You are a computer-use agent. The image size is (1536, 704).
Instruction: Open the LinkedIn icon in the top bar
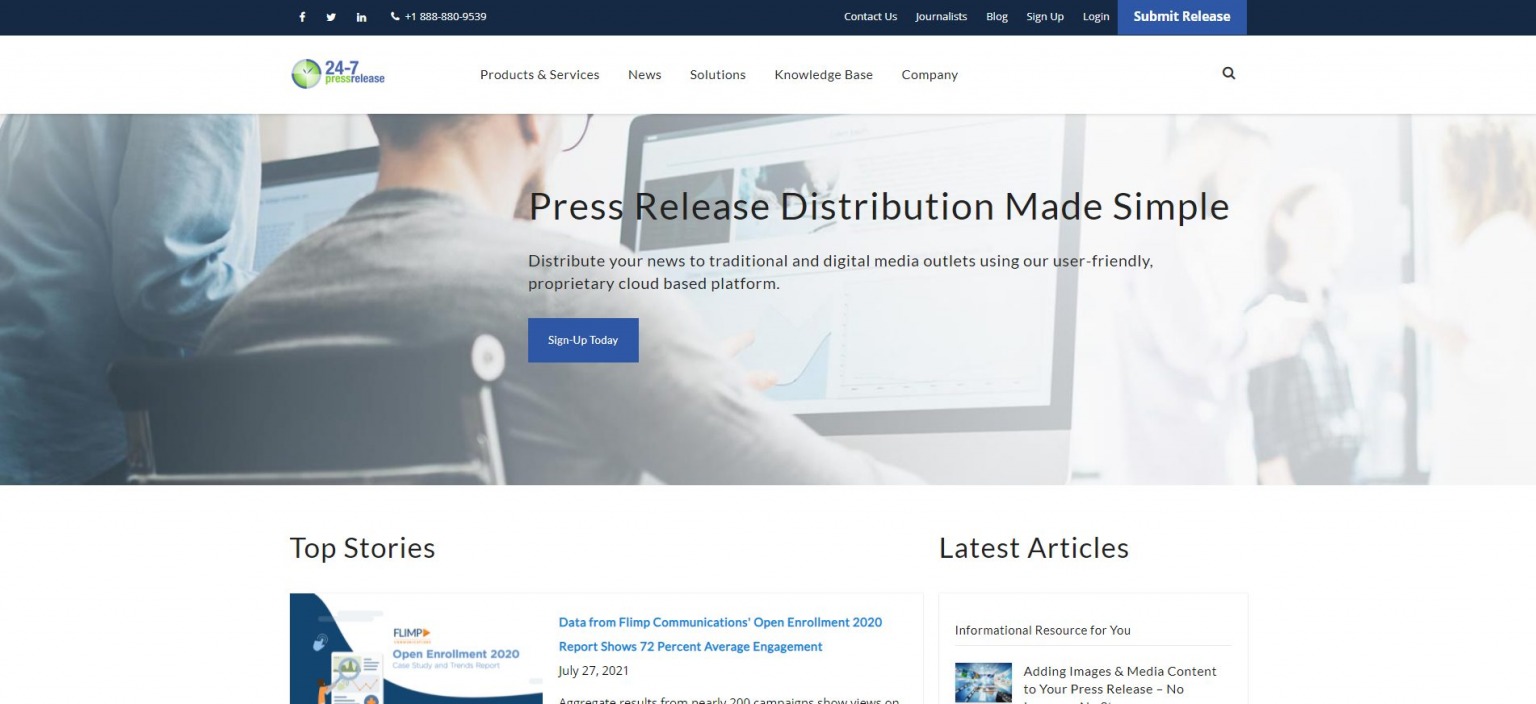tap(361, 16)
